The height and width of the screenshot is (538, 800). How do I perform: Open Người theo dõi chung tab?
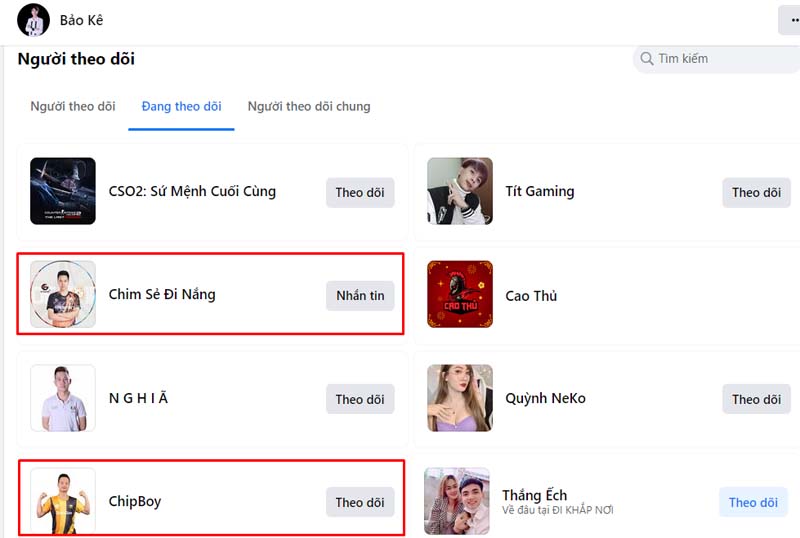click(x=309, y=106)
